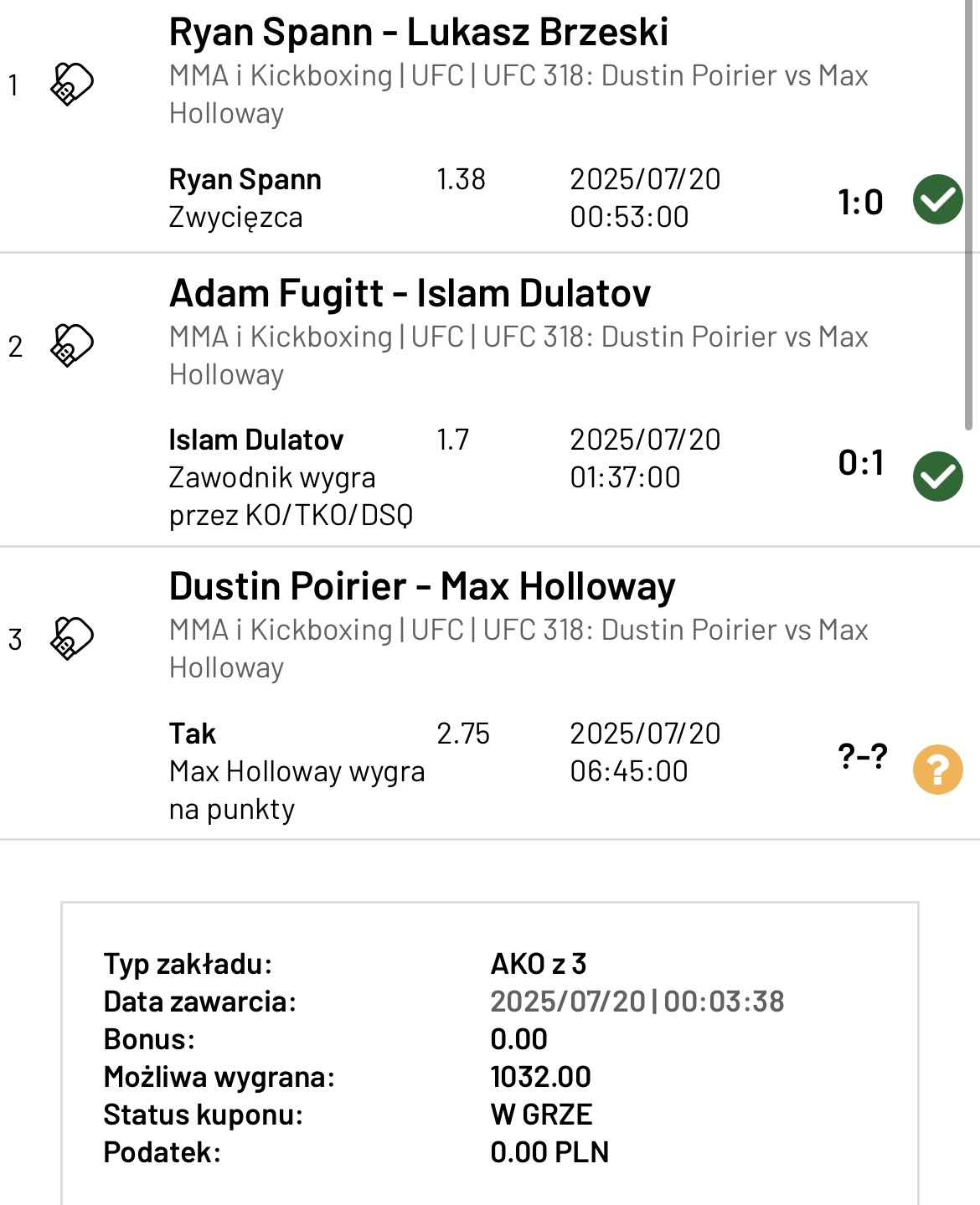This screenshot has width=980, height=1205.
Task: Click the 0:1 result score
Action: tap(860, 462)
